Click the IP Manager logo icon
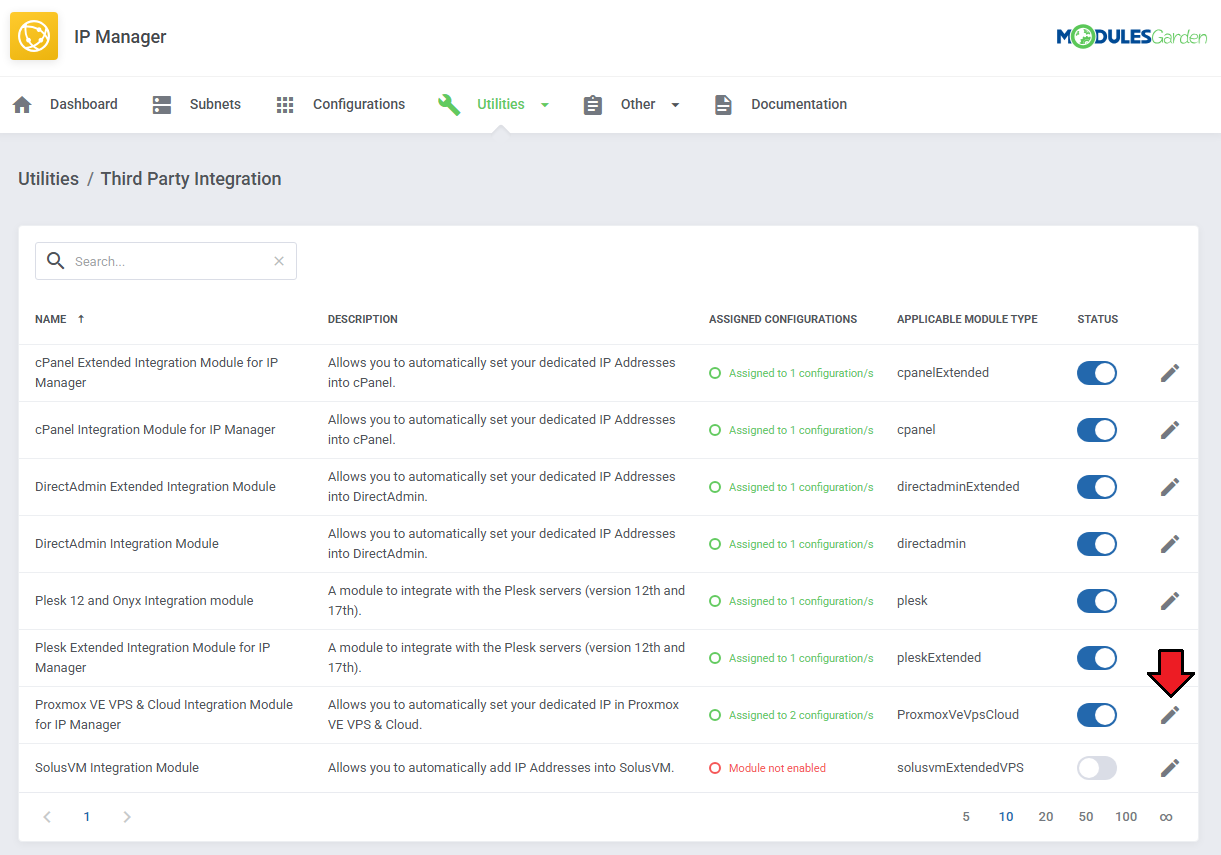This screenshot has height=855, width=1221. pyautogui.click(x=34, y=37)
